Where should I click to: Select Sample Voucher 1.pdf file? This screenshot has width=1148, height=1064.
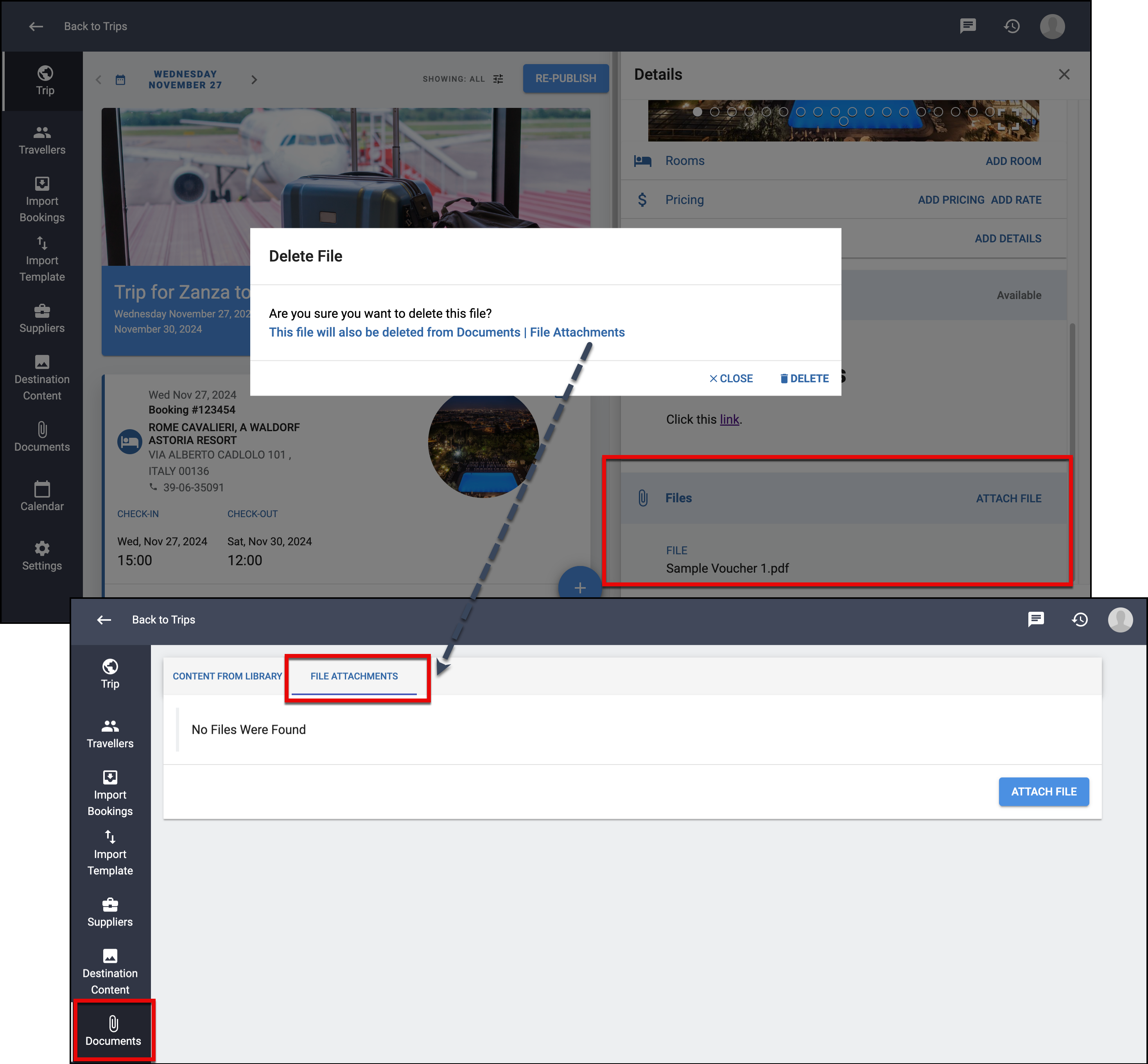tap(727, 568)
